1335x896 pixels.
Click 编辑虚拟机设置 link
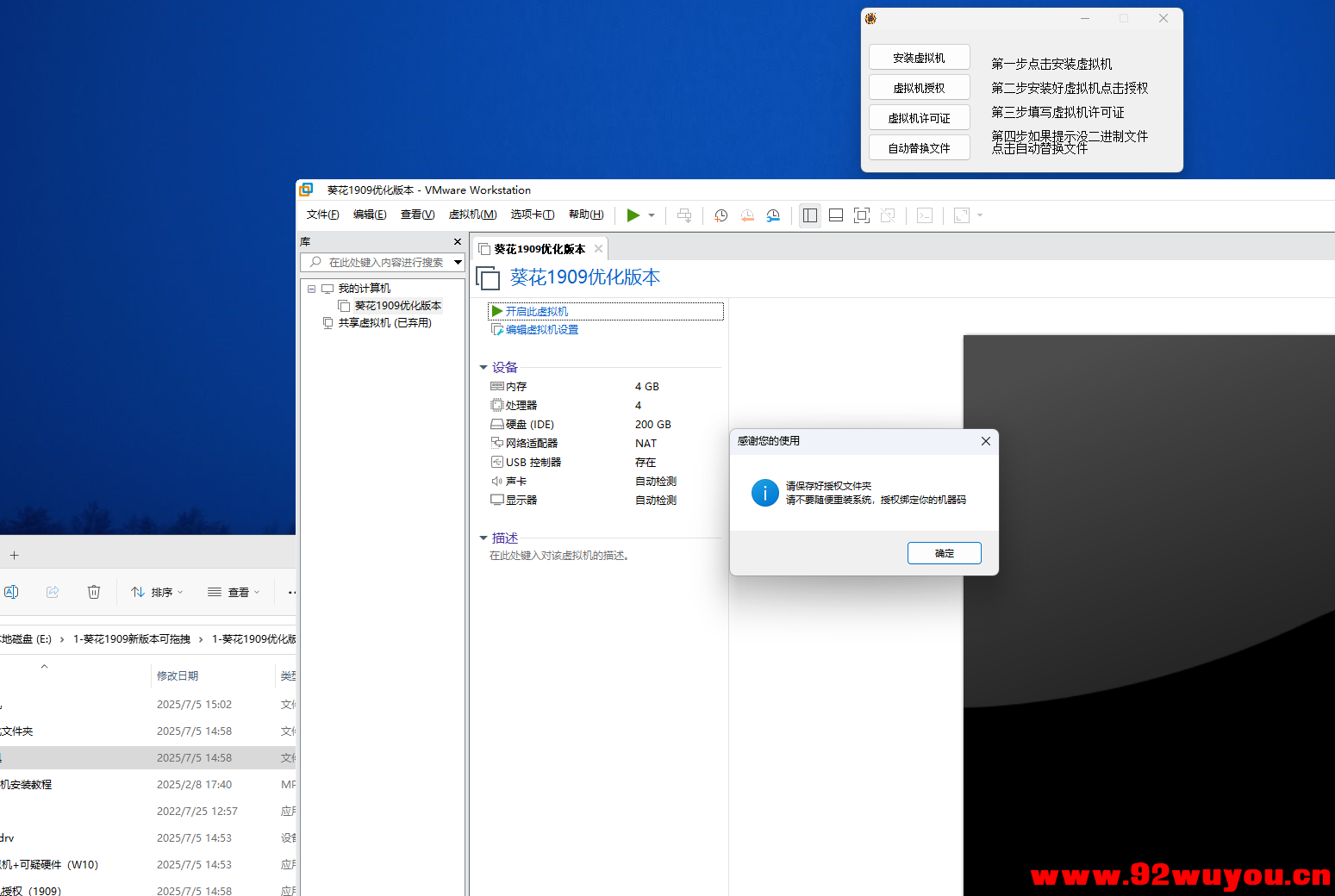point(541,329)
